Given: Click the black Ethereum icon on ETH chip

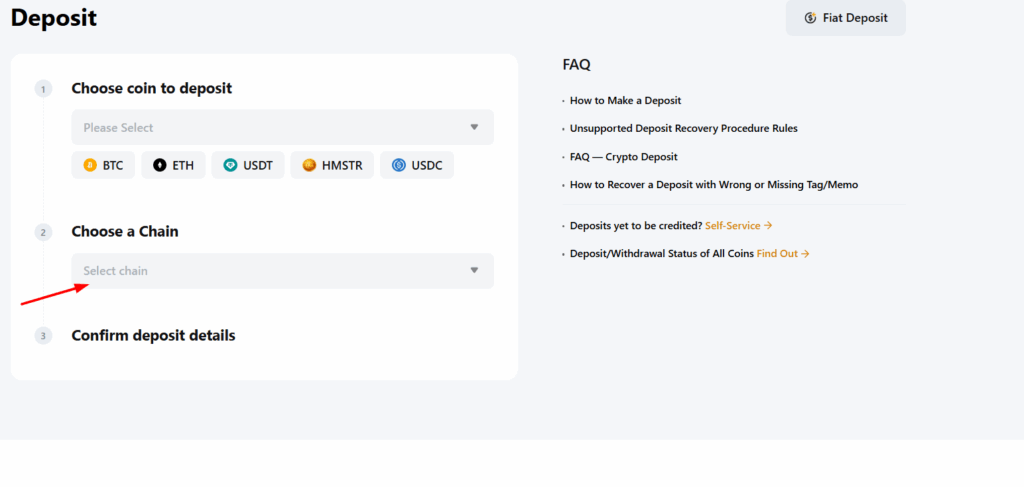Looking at the screenshot, I should pyautogui.click(x=160, y=165).
